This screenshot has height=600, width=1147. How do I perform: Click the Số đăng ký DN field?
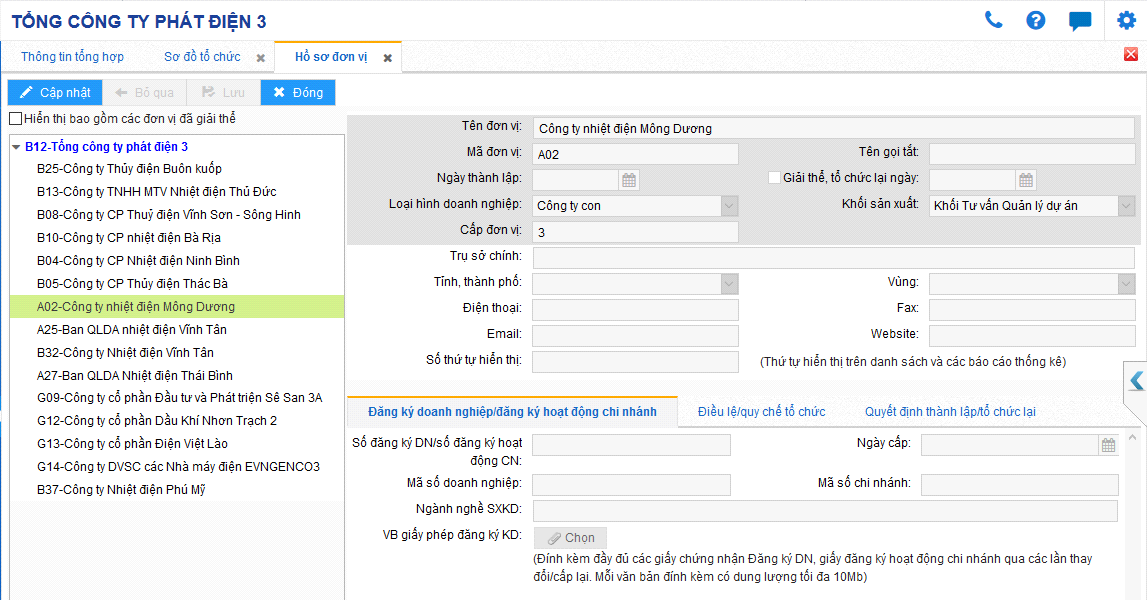[x=631, y=445]
